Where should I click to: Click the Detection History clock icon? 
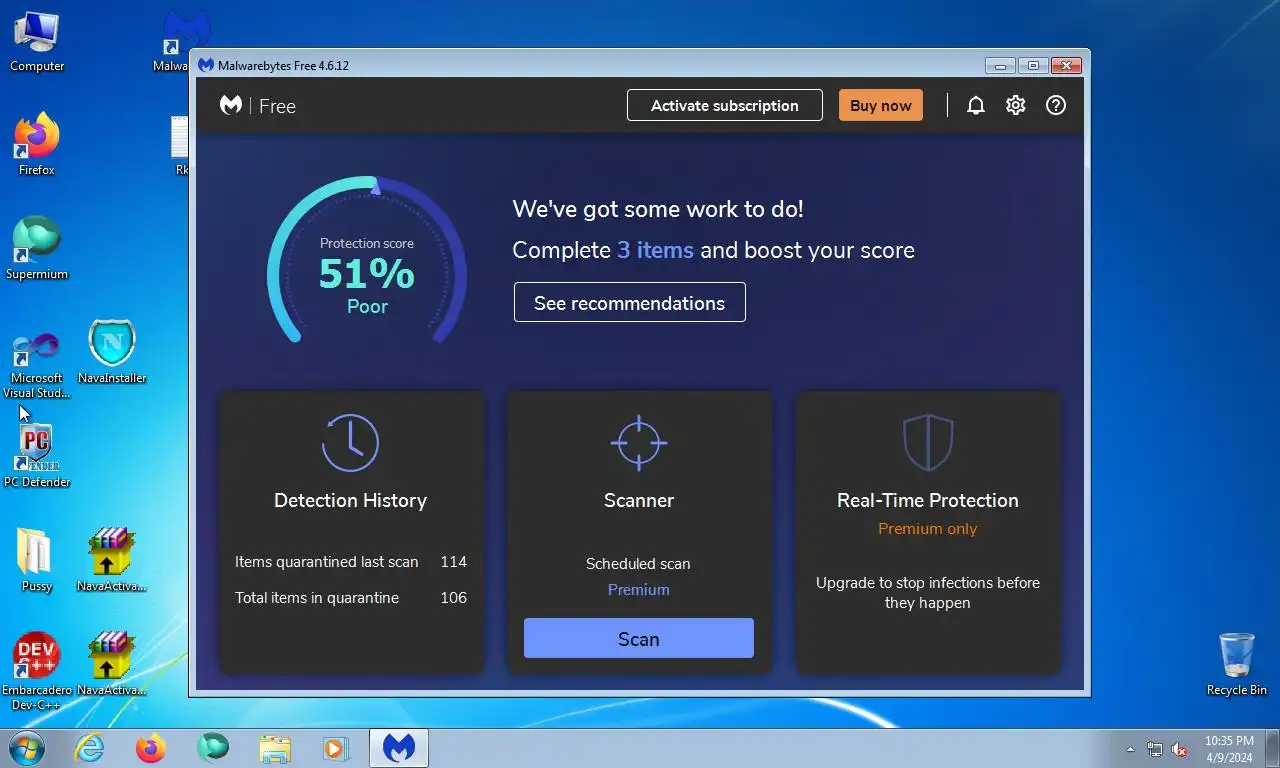coord(350,443)
